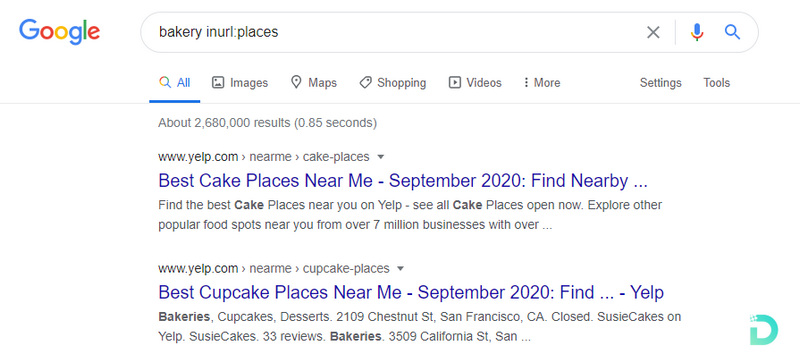
Task: Switch to the Videos tab label
Action: click(484, 83)
